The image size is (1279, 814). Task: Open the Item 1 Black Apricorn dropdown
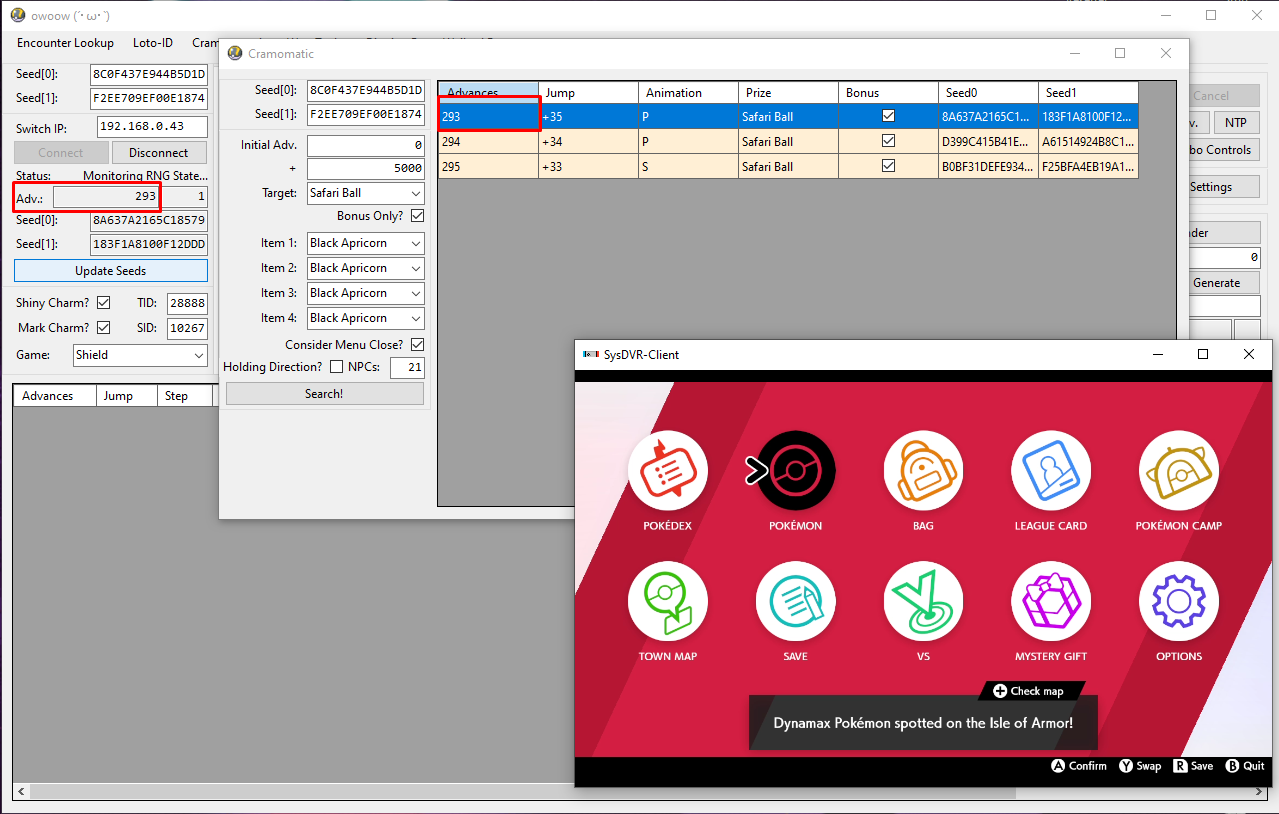click(x=365, y=243)
